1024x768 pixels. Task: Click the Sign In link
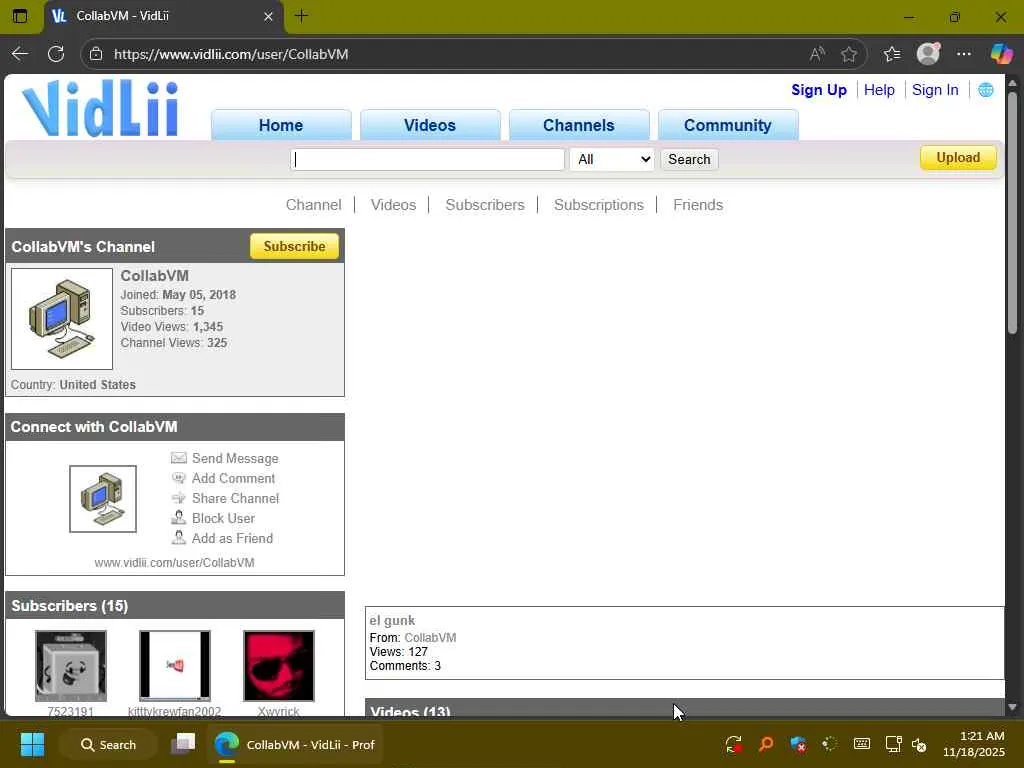point(935,90)
